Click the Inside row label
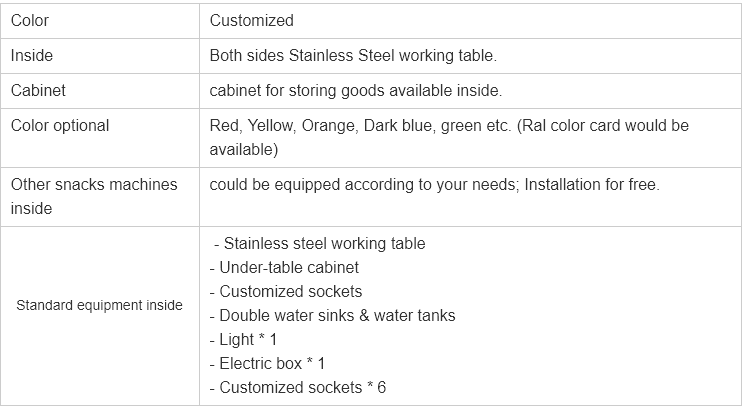The height and width of the screenshot is (407, 742). [32, 55]
